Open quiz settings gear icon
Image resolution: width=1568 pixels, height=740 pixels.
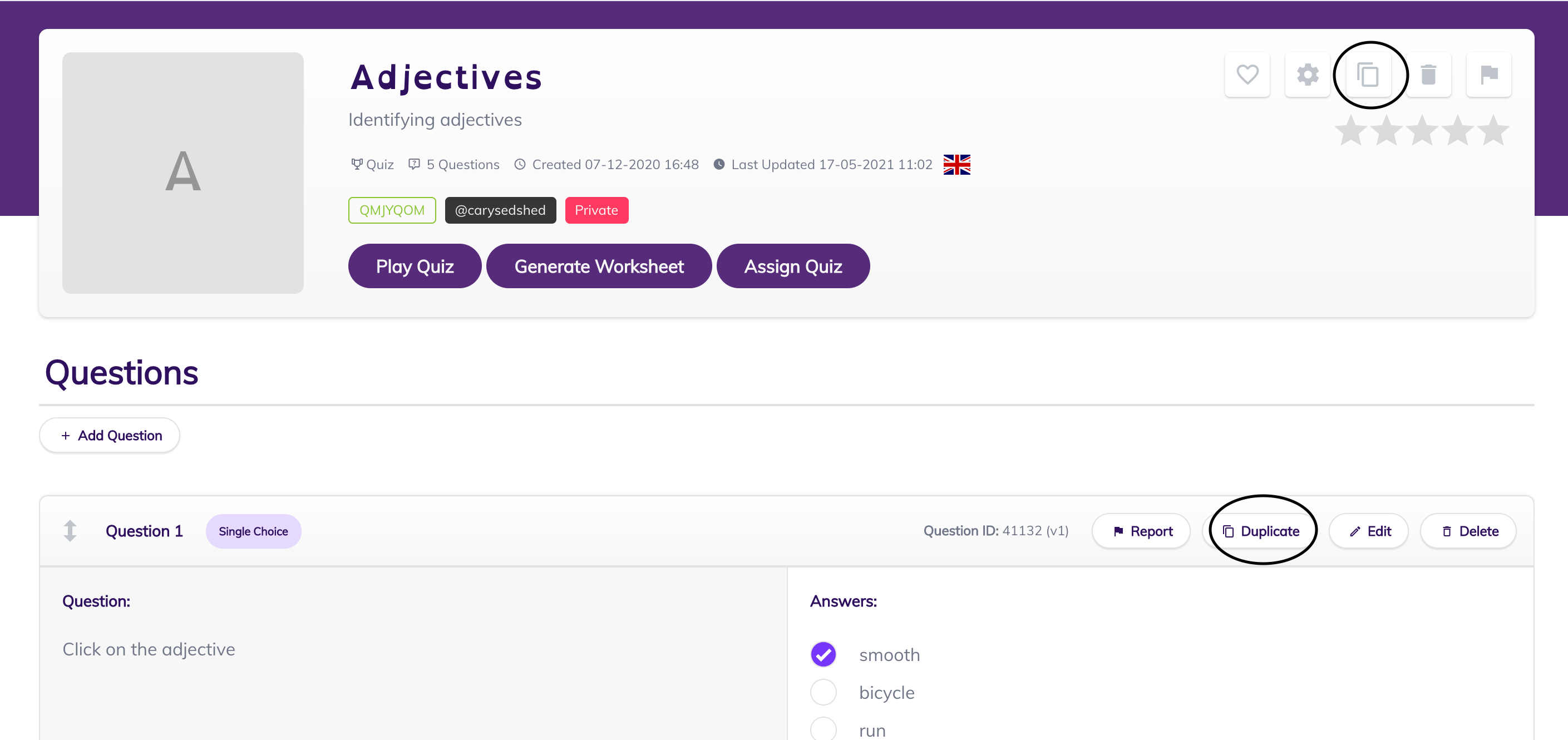pos(1308,75)
